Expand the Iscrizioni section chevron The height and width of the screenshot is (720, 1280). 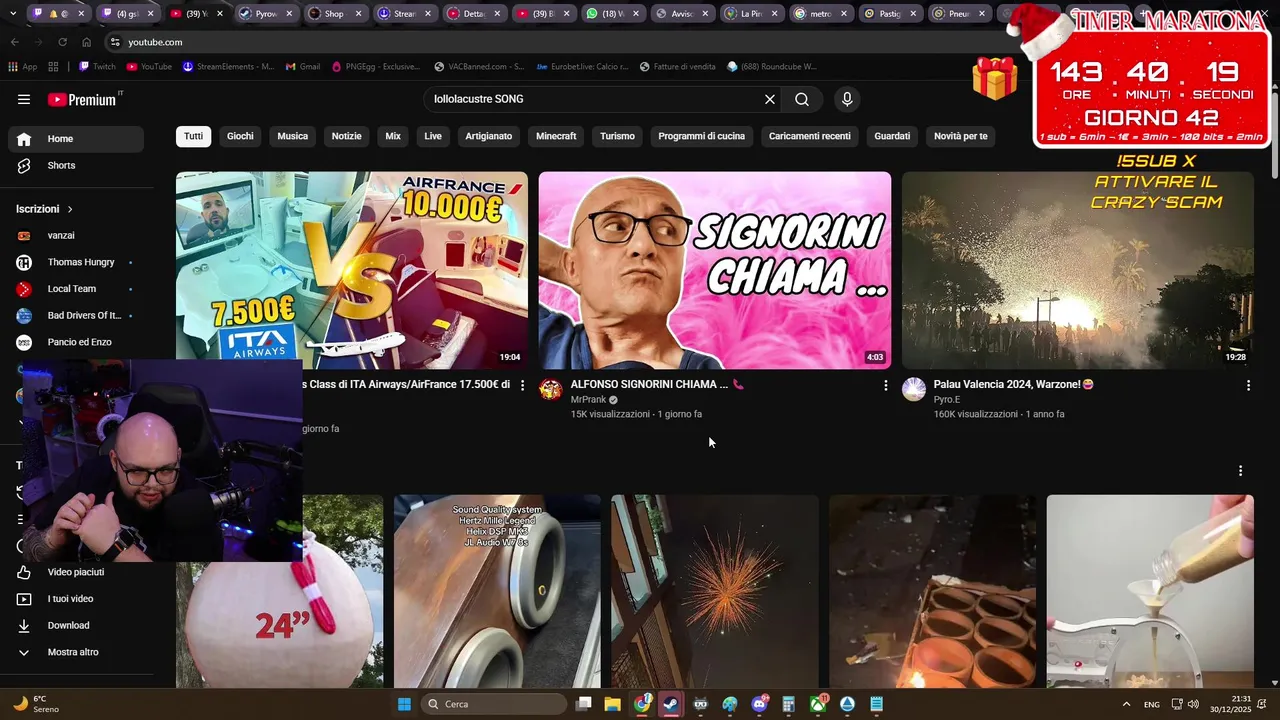tap(70, 209)
